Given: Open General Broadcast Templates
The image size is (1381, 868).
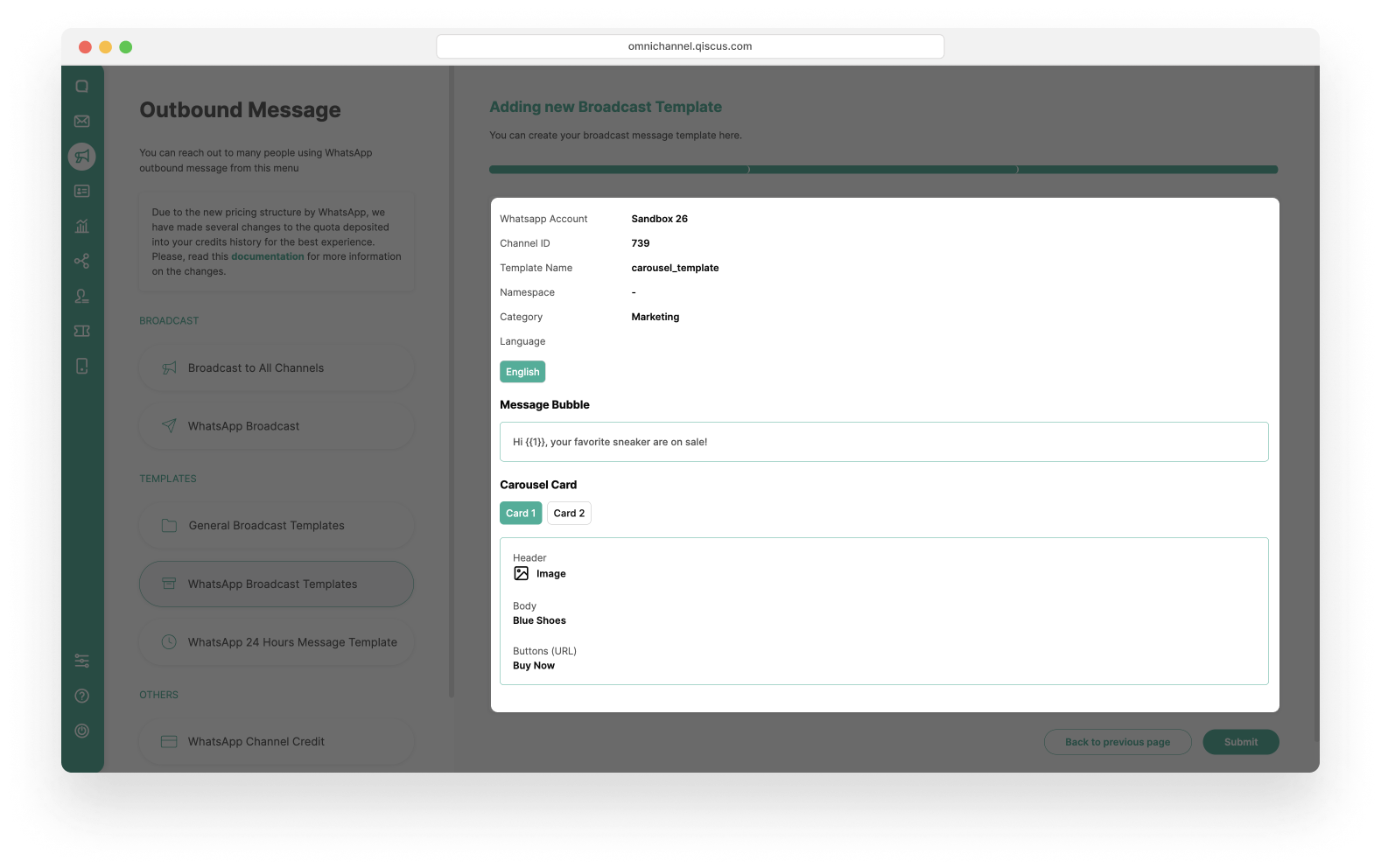Looking at the screenshot, I should pos(277,526).
